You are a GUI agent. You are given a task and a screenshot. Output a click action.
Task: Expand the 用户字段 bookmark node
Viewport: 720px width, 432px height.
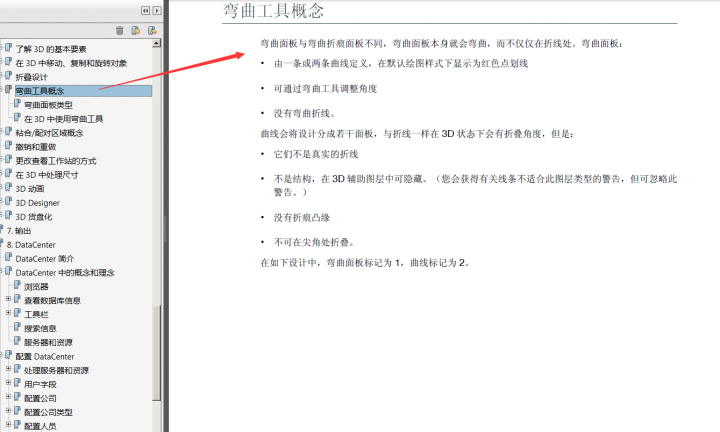click(x=8, y=382)
